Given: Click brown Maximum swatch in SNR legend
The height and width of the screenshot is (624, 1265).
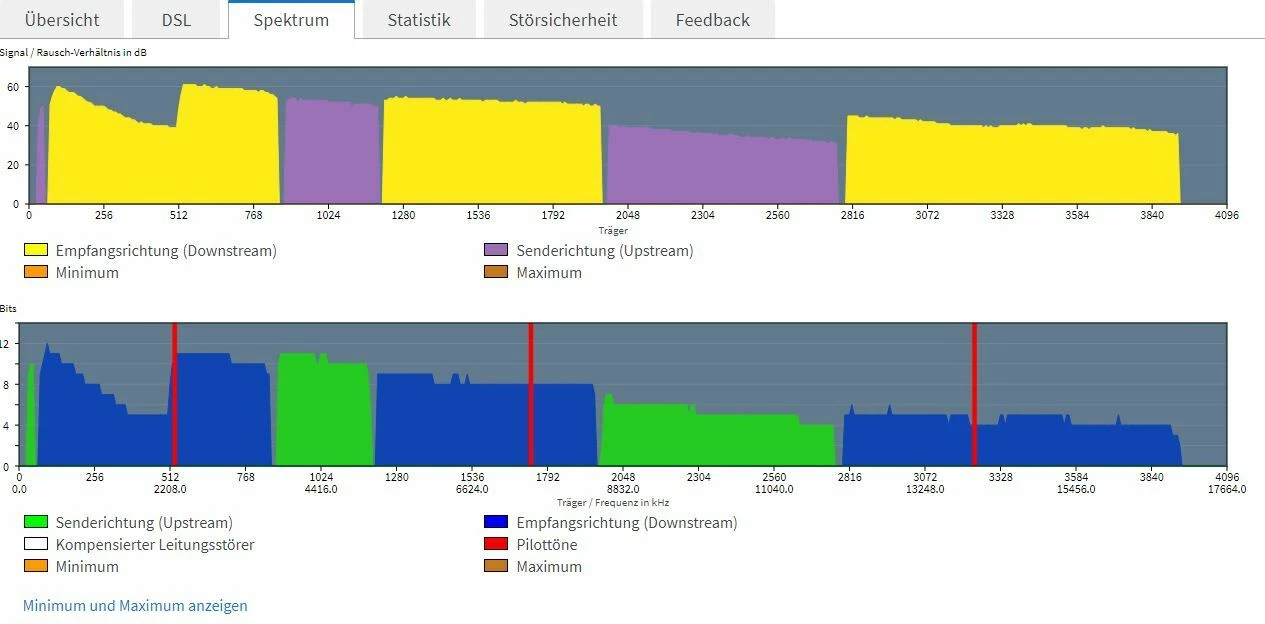Looking at the screenshot, I should (496, 272).
